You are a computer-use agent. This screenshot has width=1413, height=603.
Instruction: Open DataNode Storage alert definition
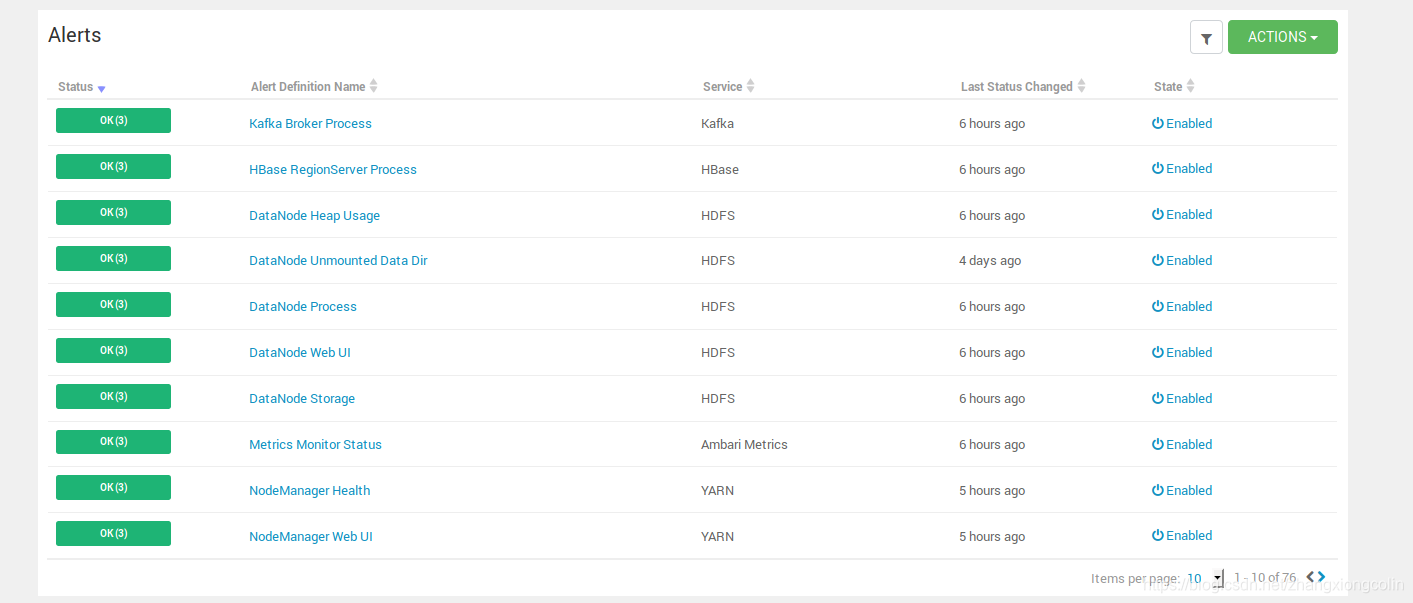click(302, 399)
